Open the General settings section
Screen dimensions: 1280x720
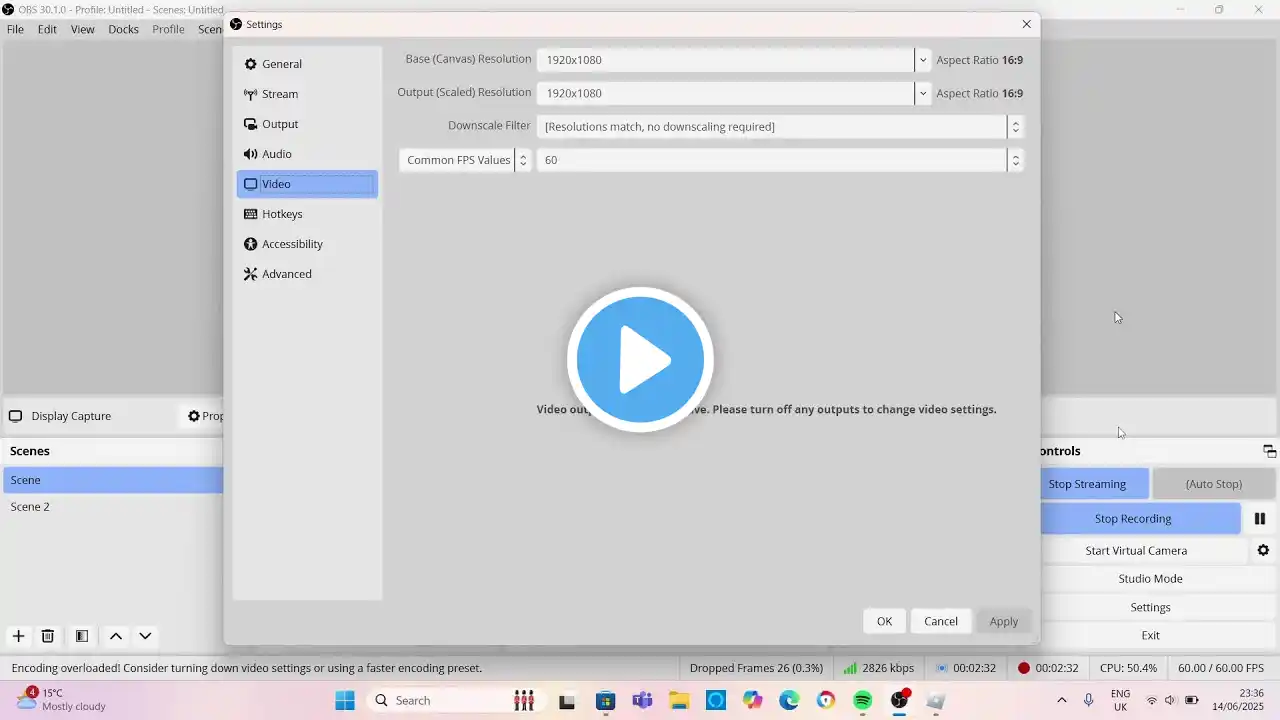307,64
